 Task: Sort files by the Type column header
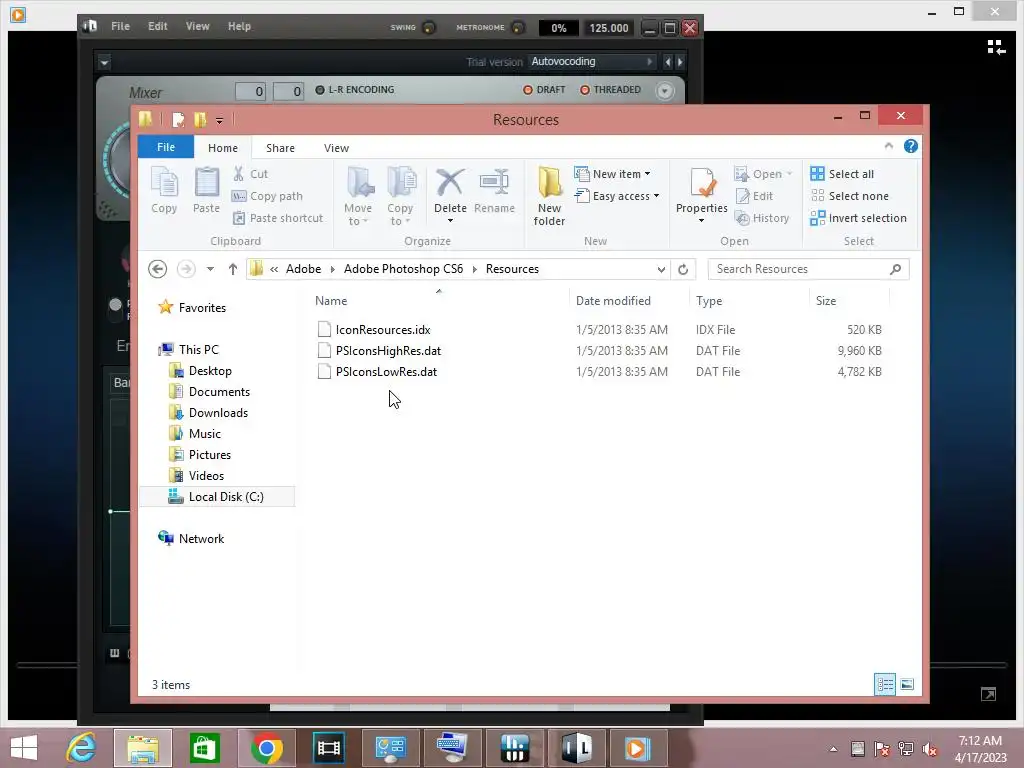(x=750, y=300)
